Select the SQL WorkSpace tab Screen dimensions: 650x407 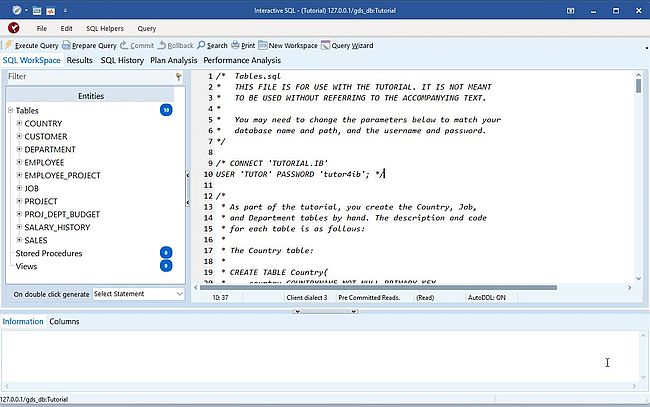tap(32, 60)
